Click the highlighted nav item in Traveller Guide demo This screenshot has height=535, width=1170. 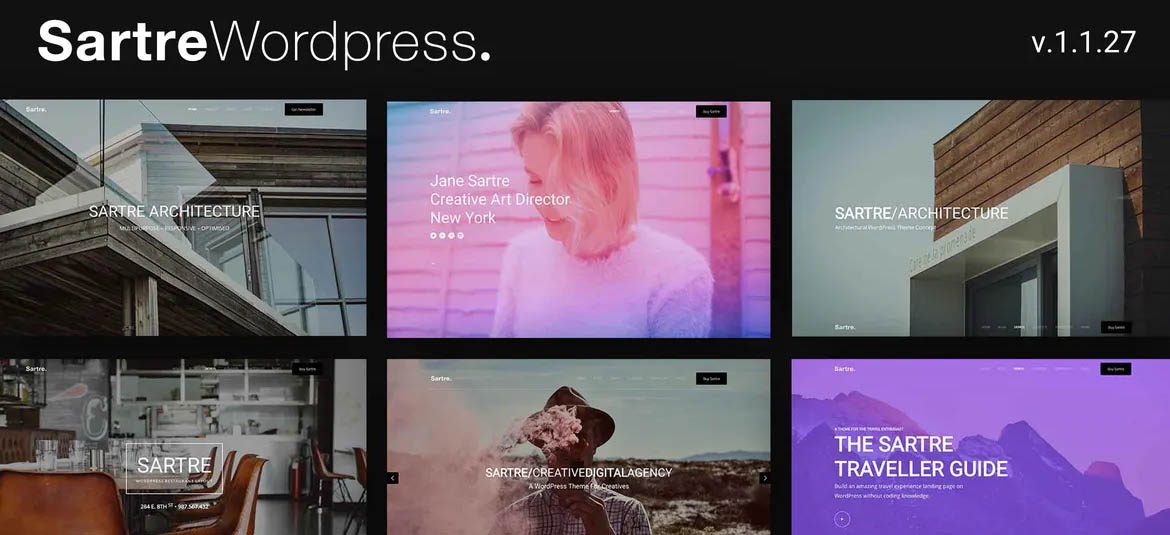[x=1019, y=369]
